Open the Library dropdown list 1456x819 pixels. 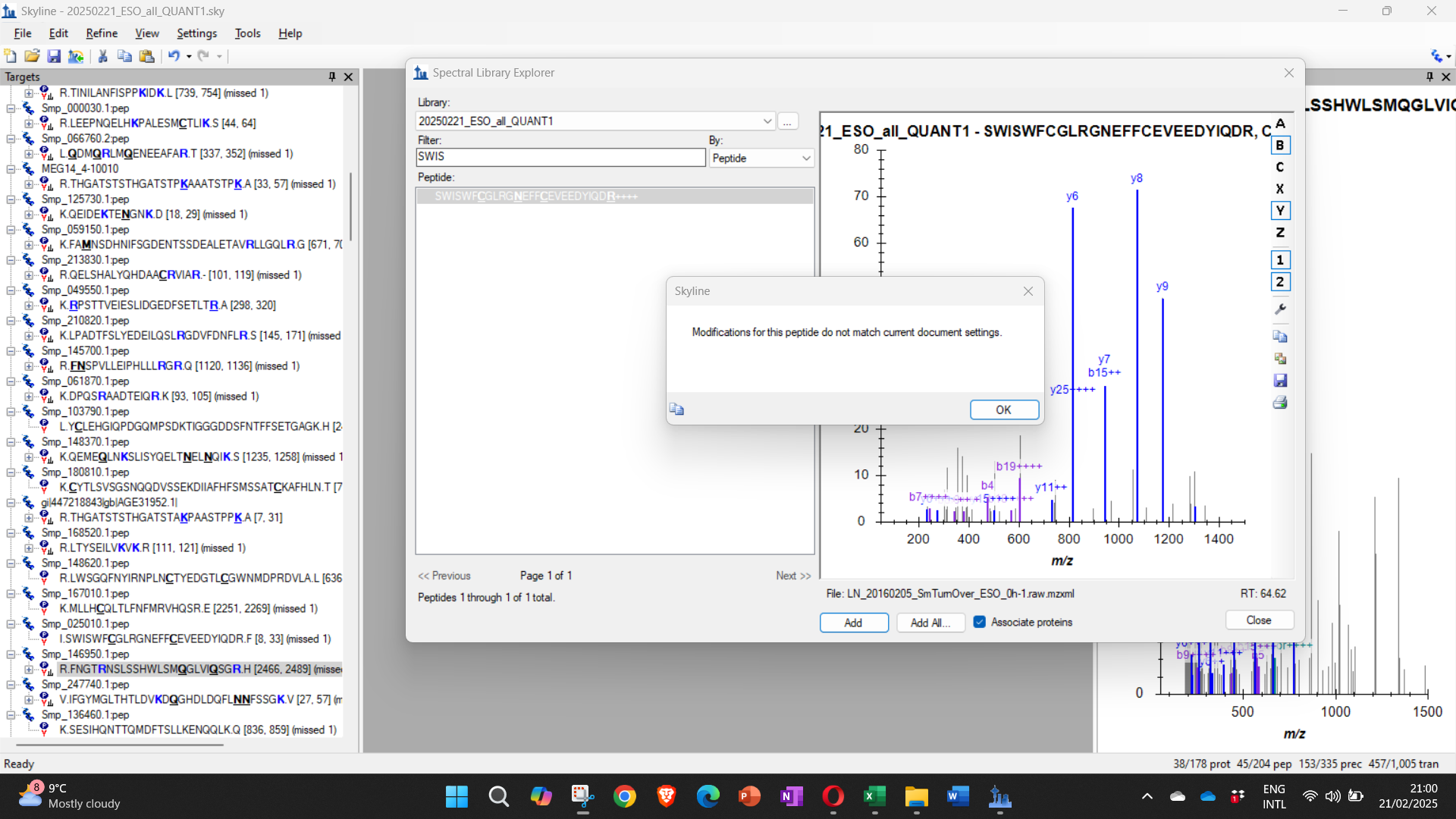point(767,121)
